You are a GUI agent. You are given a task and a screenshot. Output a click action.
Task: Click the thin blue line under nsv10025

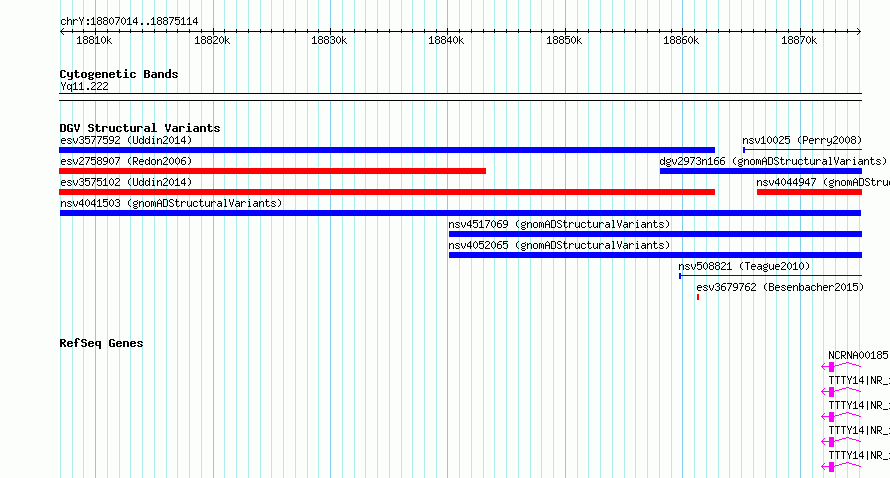point(803,150)
